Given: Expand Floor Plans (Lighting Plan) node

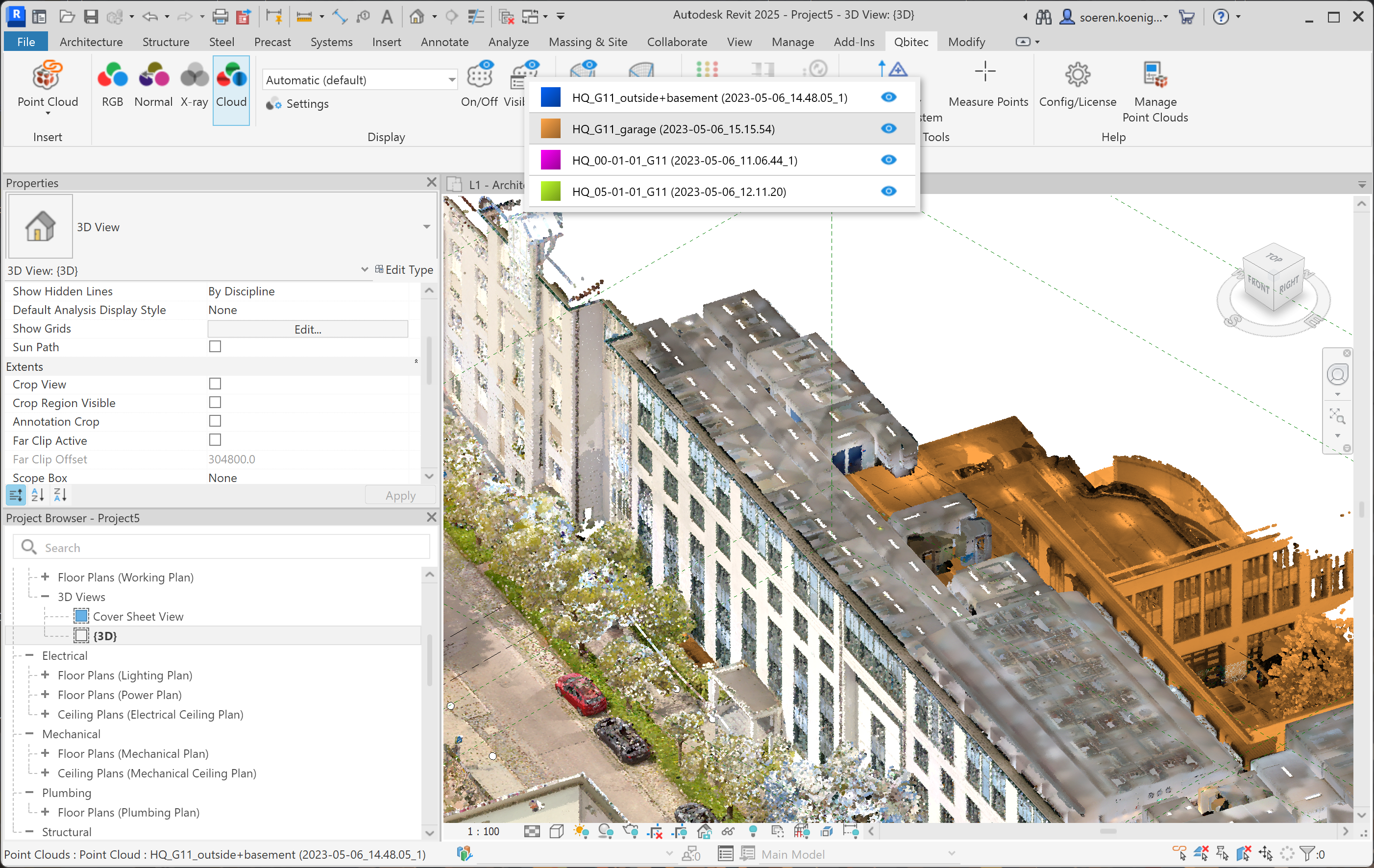Looking at the screenshot, I should (x=45, y=675).
